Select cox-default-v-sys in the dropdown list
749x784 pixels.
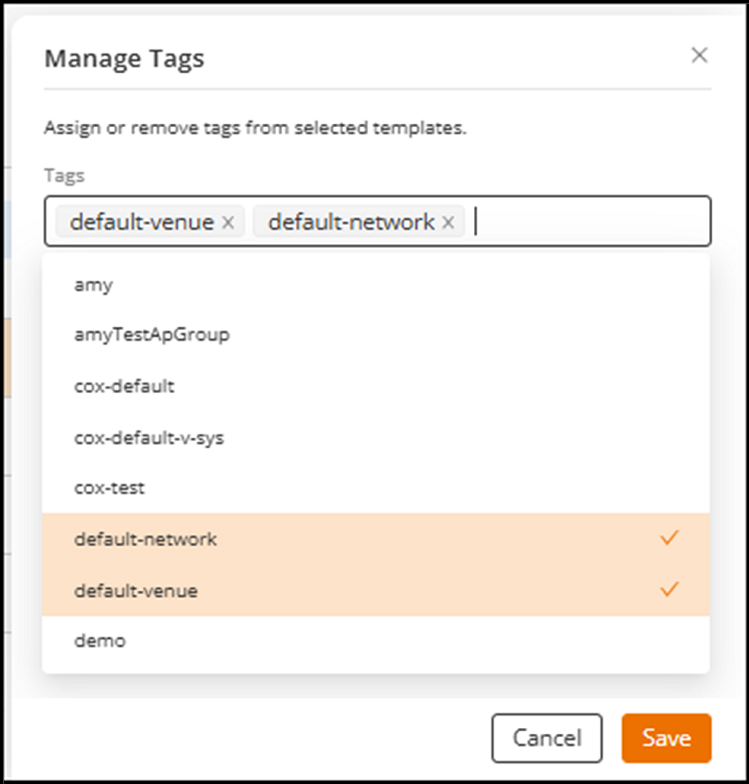coord(149,437)
